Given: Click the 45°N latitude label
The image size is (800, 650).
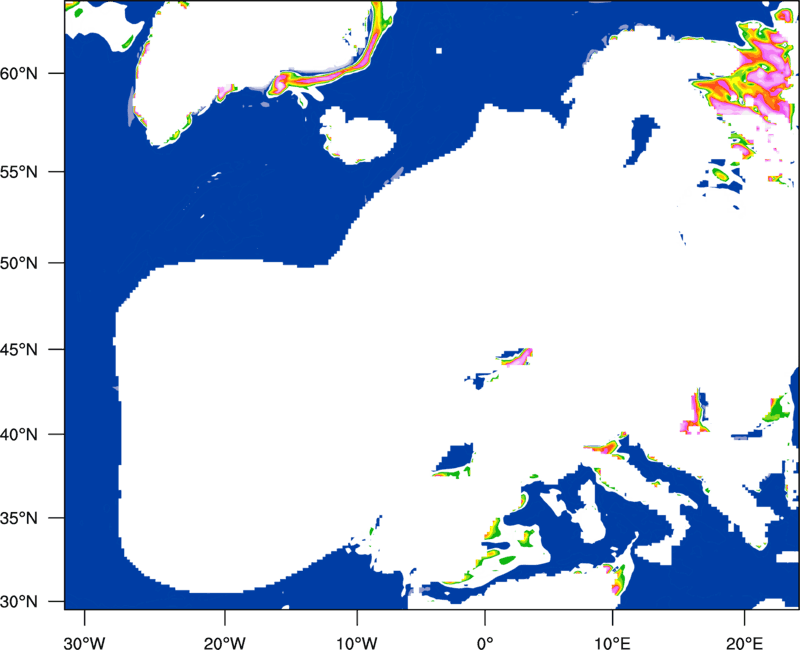Looking at the screenshot, I should coord(19,349).
